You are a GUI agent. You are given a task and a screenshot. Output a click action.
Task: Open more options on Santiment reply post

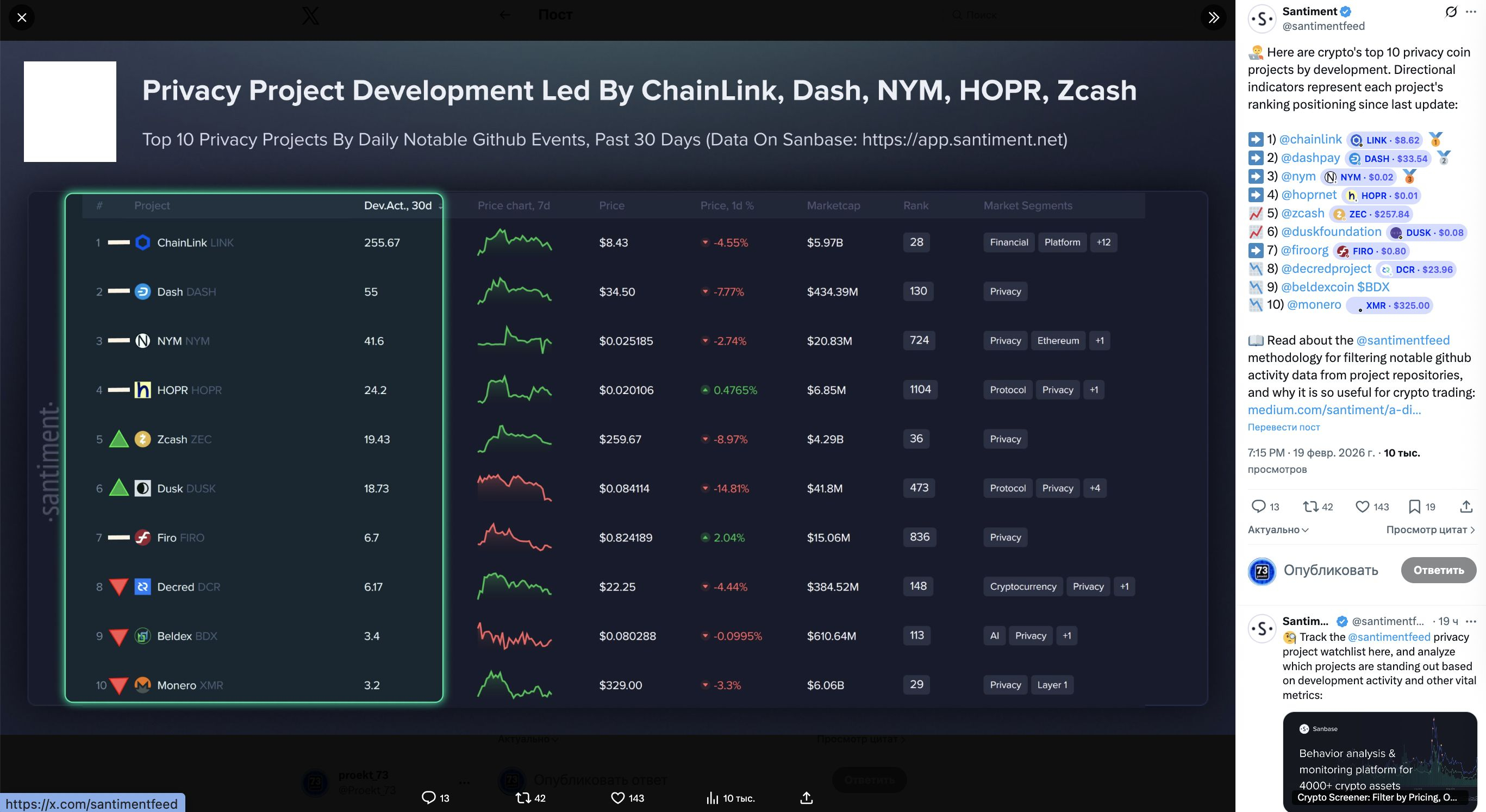click(x=1470, y=621)
